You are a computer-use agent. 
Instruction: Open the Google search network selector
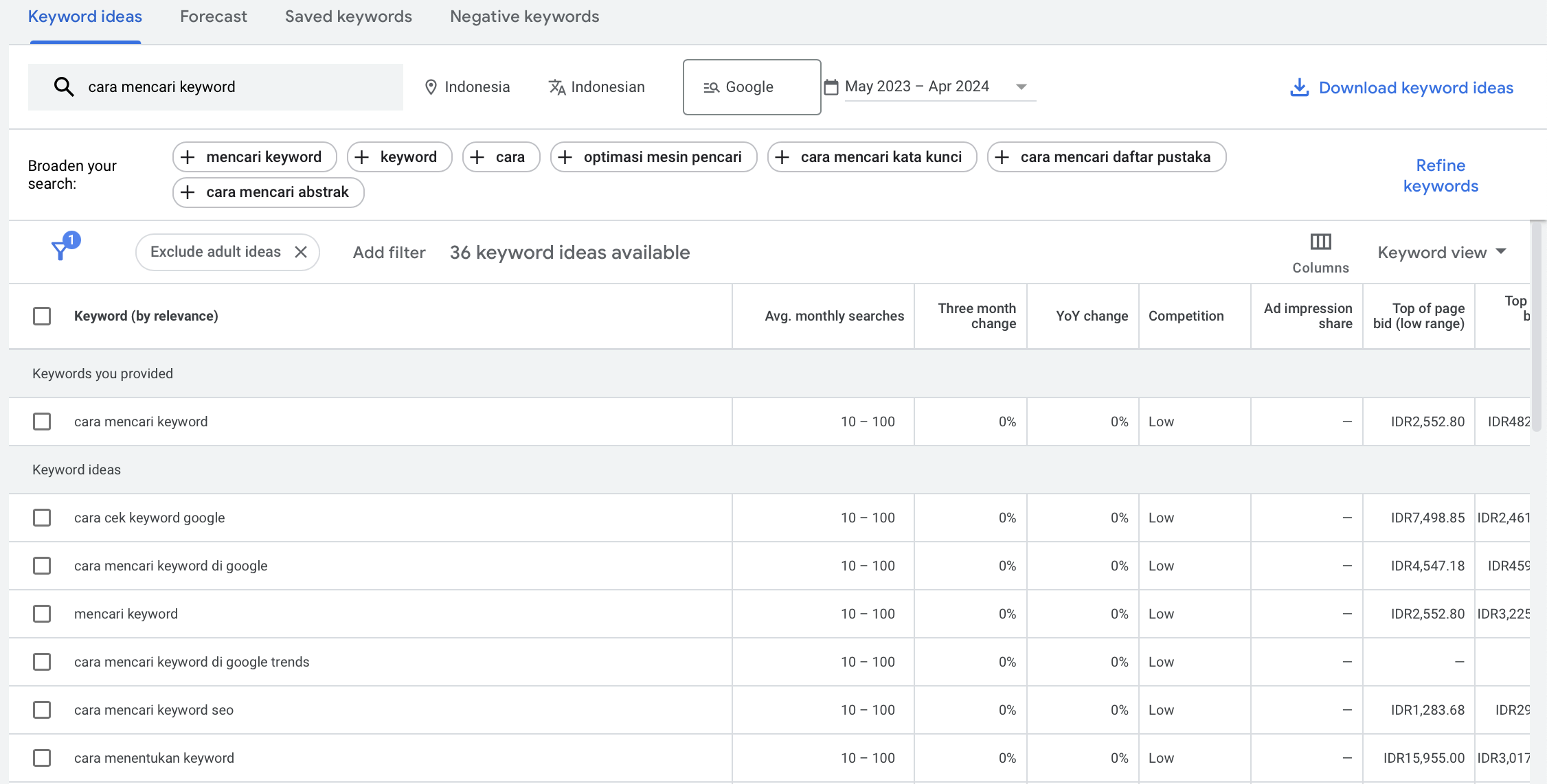(x=751, y=87)
